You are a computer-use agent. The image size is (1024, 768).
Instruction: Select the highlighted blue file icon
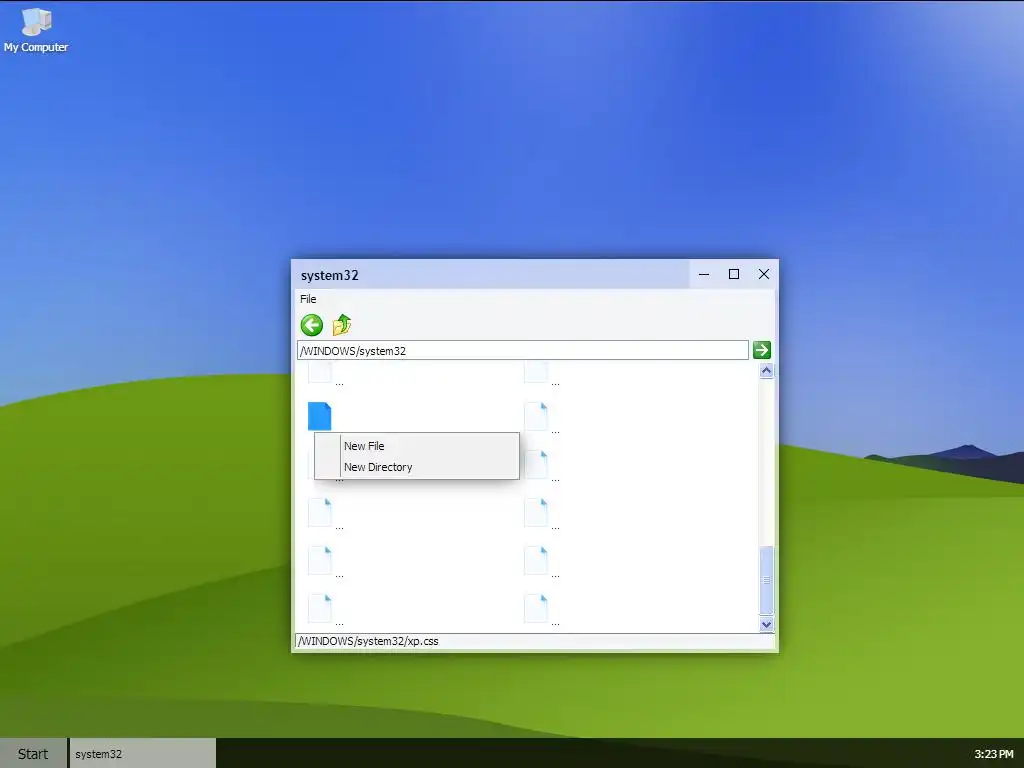click(x=319, y=416)
